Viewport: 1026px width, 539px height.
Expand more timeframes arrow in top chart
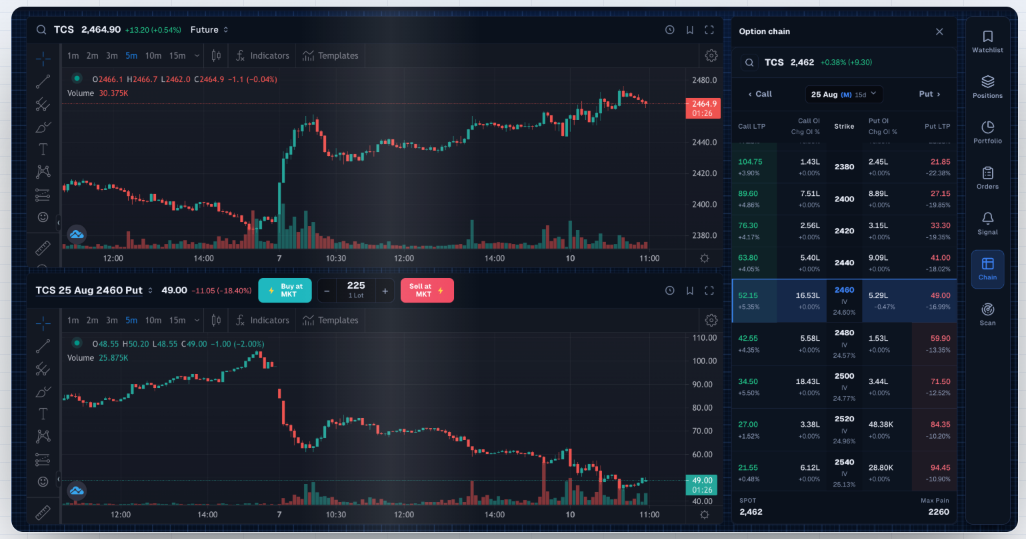point(196,56)
